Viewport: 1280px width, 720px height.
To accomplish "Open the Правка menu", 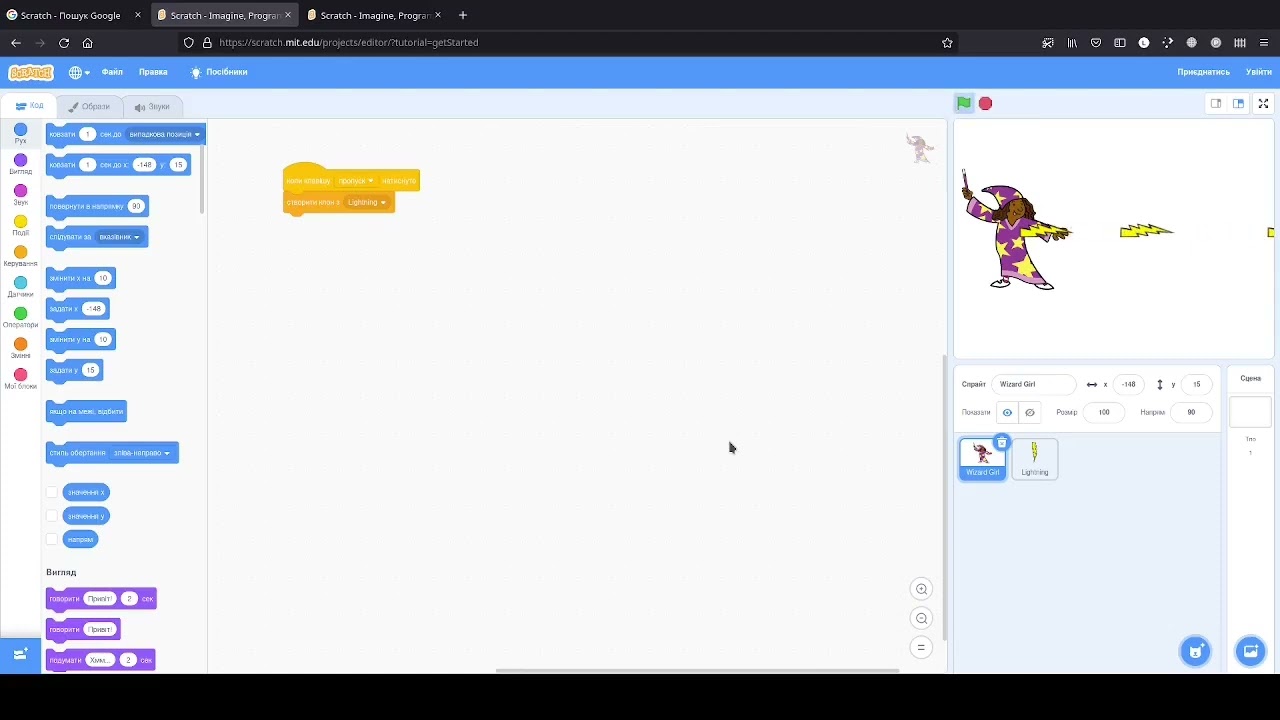I will tap(153, 72).
